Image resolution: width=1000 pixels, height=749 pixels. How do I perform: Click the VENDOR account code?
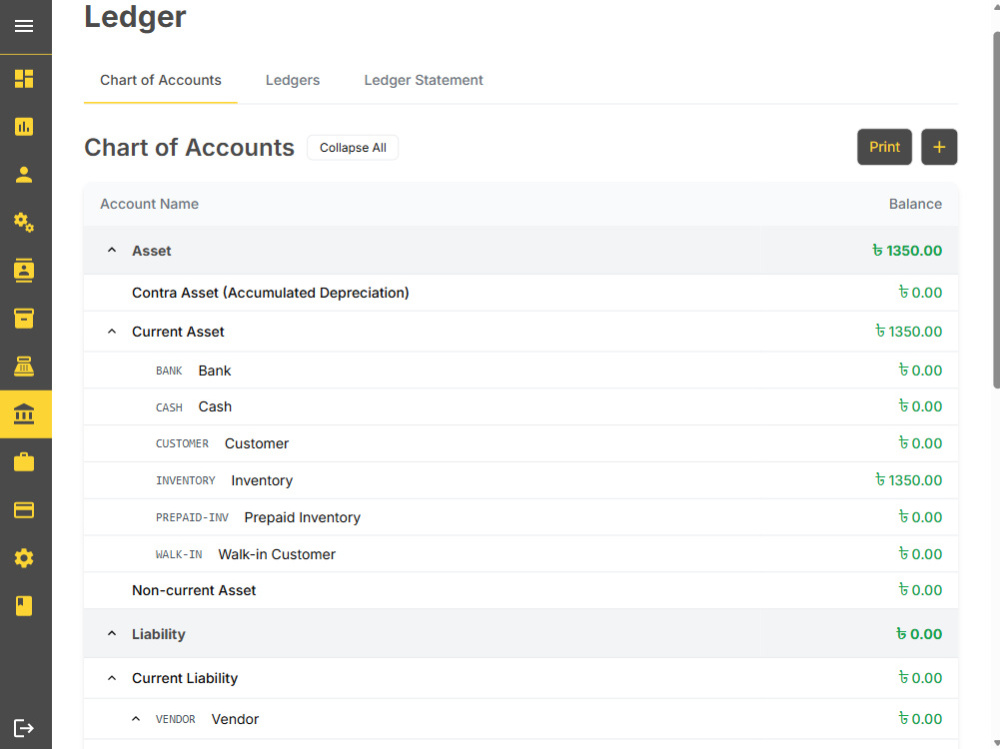[175, 719]
